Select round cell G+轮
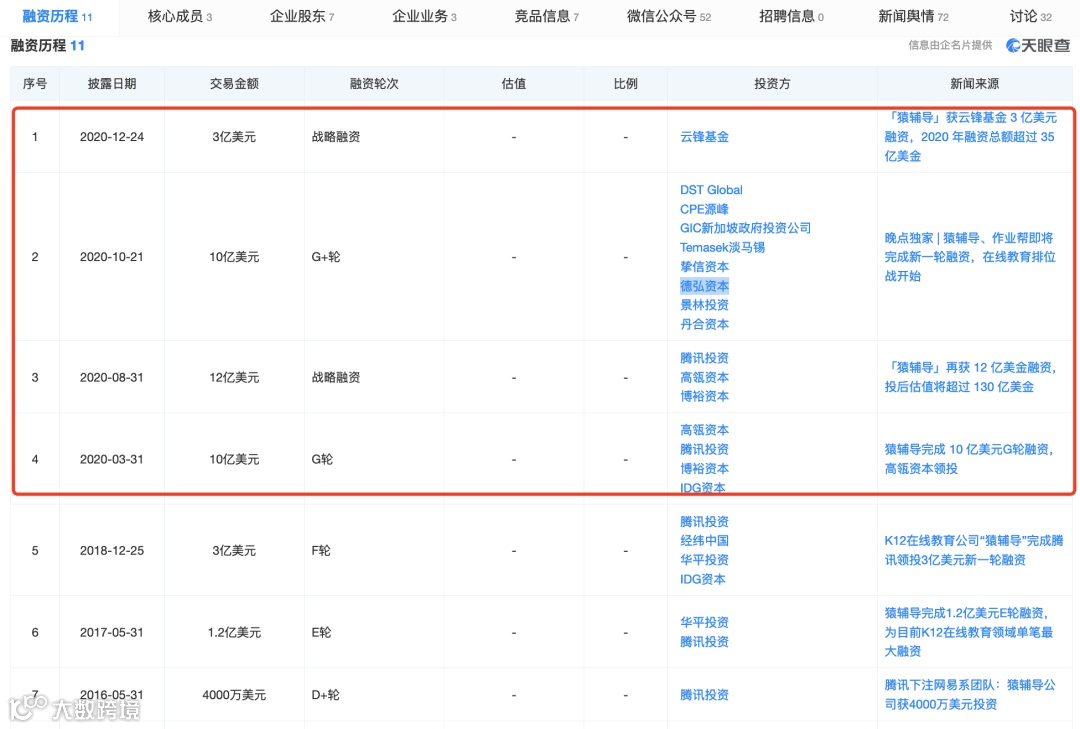Viewport: 1080px width, 729px height. pos(326,257)
